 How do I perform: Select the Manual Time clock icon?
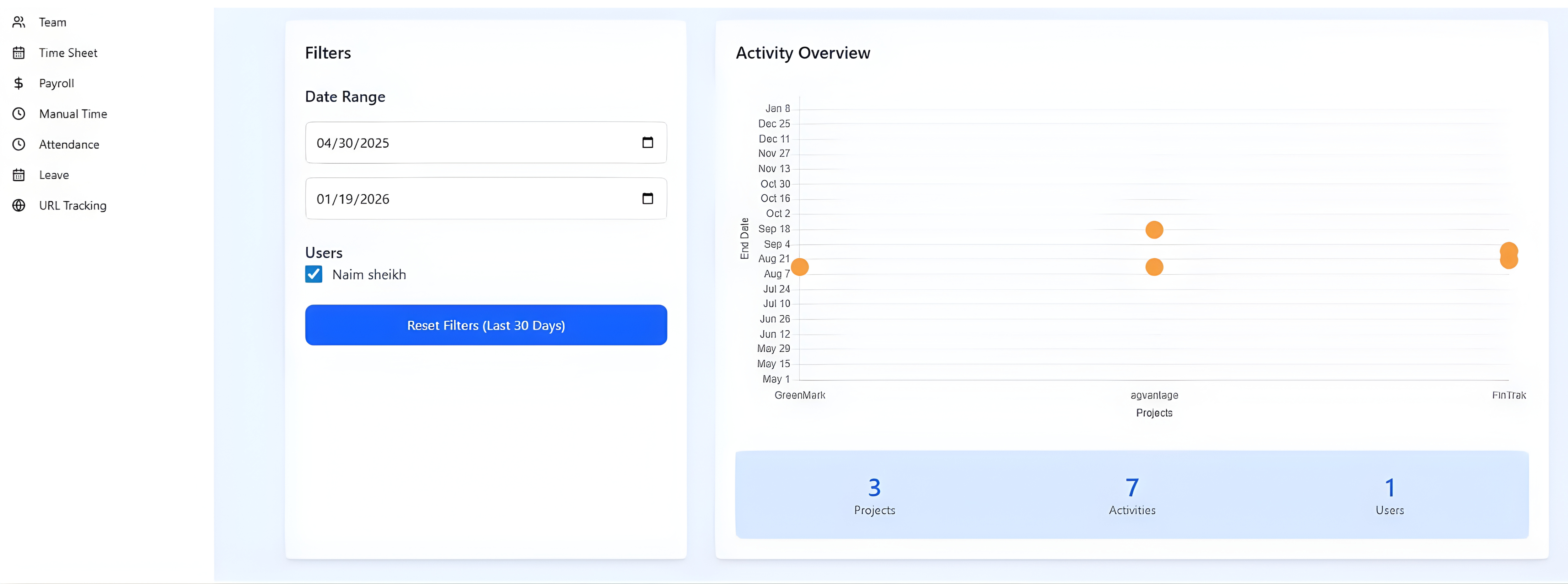pos(18,114)
